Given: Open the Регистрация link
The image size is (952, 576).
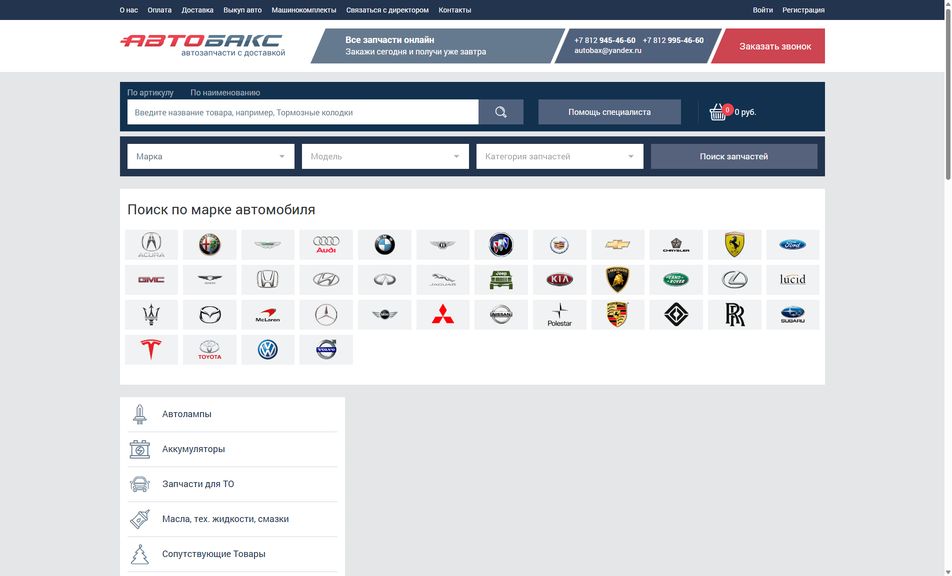Looking at the screenshot, I should click(x=803, y=10).
